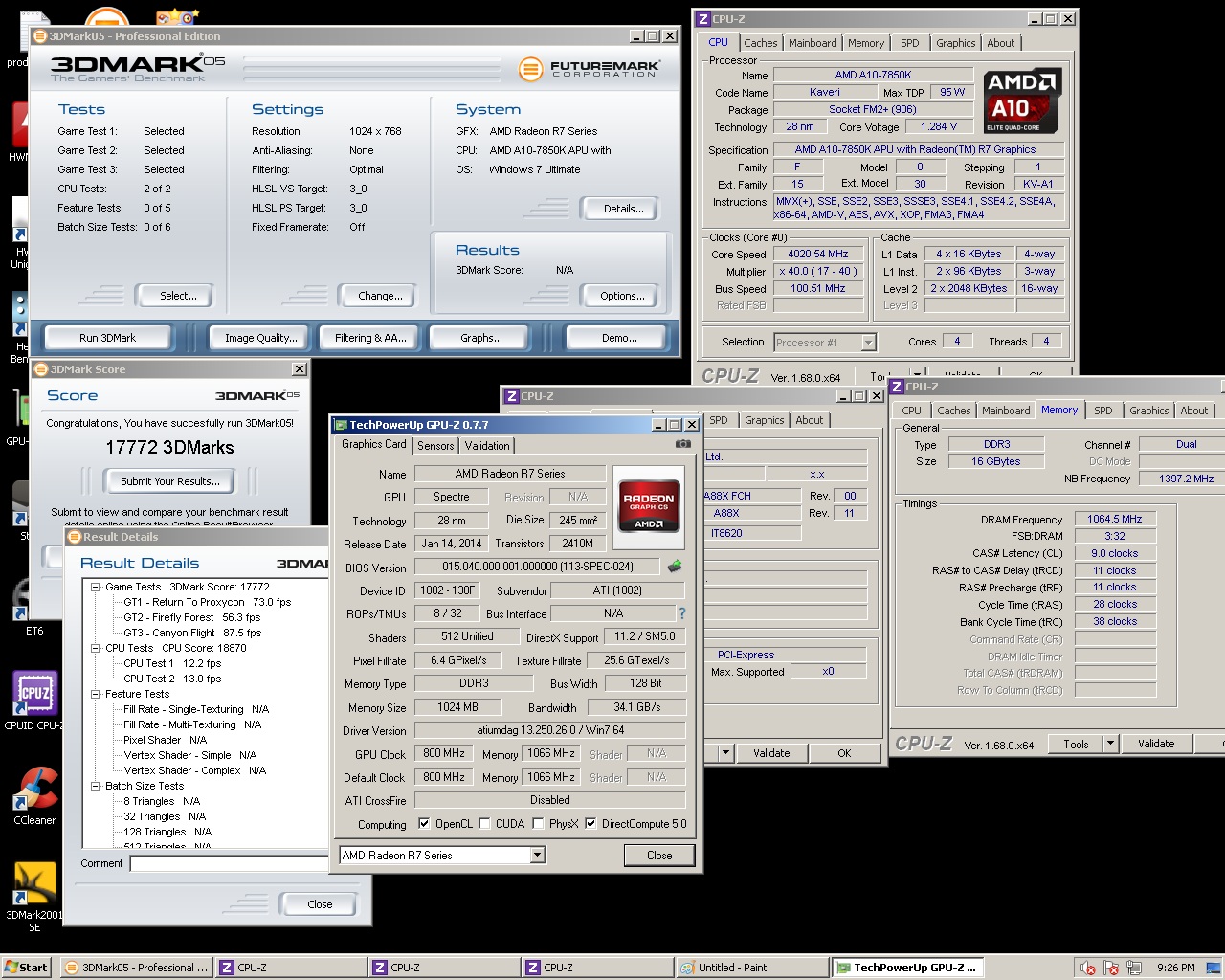Screen dimensions: 1225x980
Task: Open the Processor #1 selection dropdown
Action: click(868, 342)
